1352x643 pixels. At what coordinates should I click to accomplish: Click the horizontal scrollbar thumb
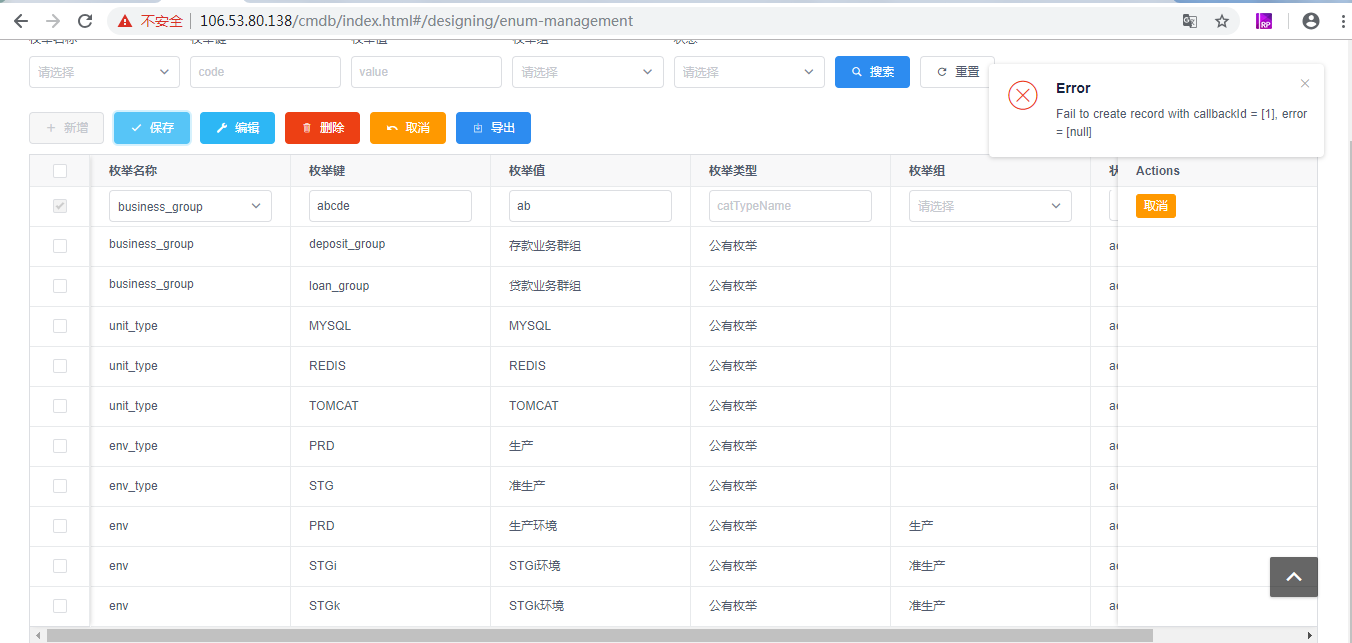click(x=600, y=635)
